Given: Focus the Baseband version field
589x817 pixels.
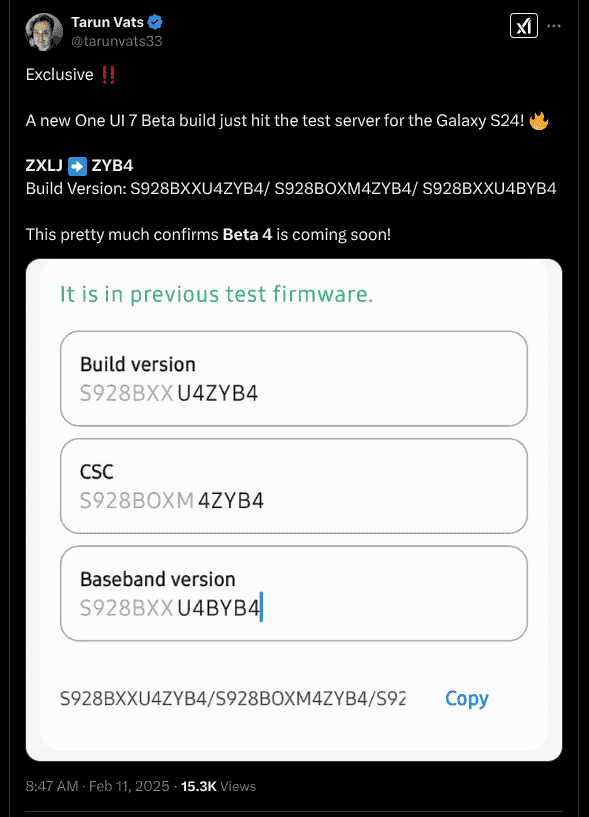Looking at the screenshot, I should coord(294,593).
